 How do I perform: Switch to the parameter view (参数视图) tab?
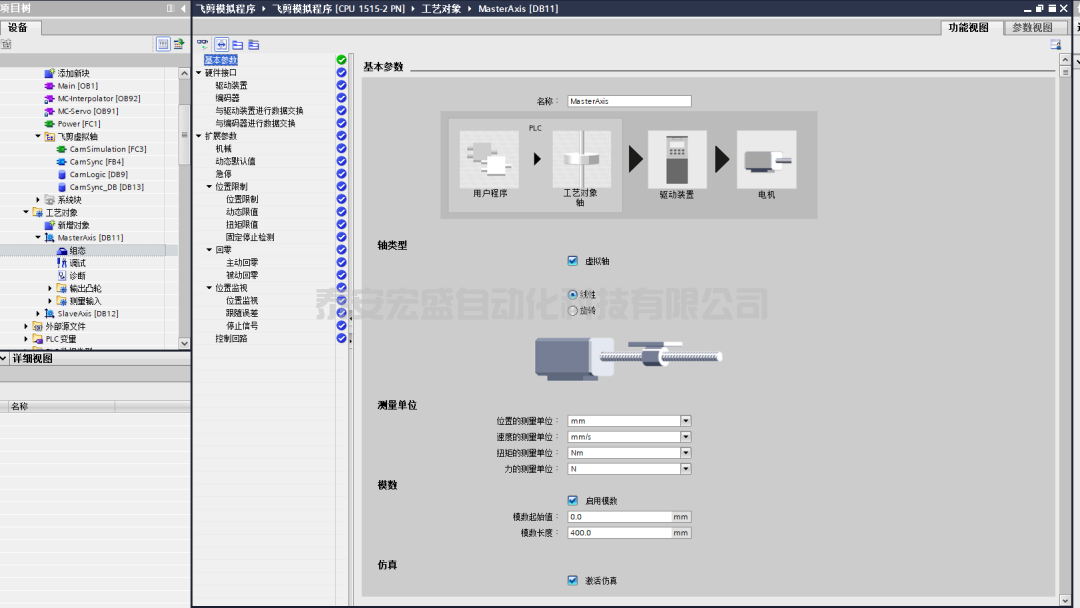click(x=1032, y=28)
